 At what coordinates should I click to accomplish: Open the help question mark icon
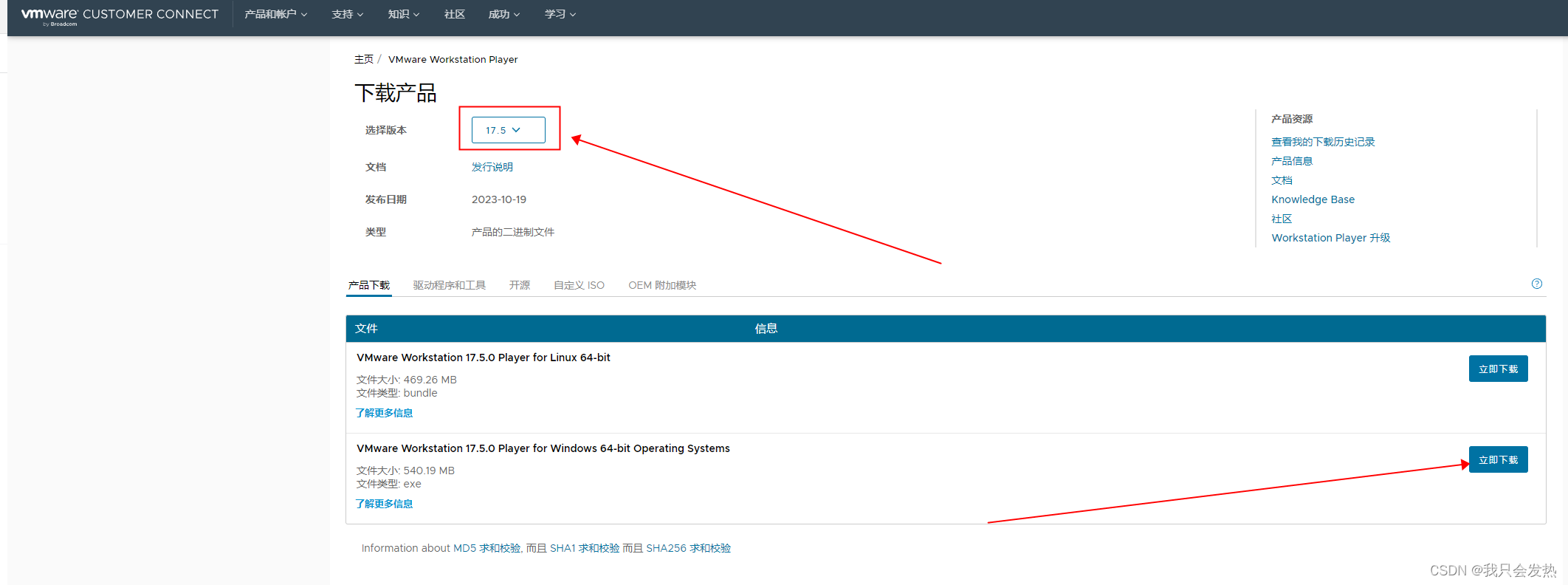(1537, 284)
